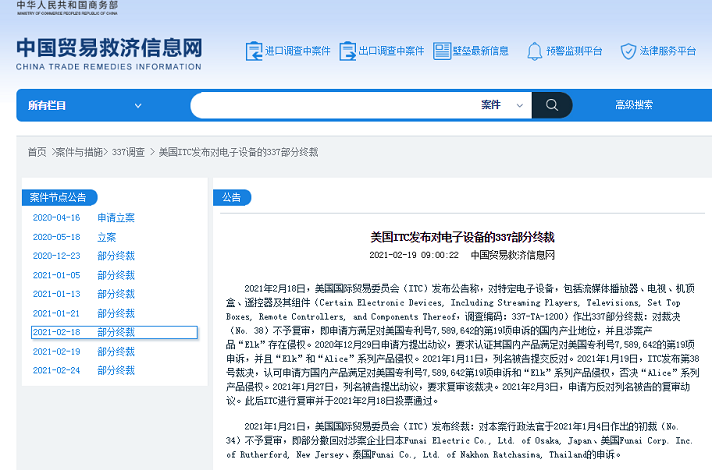Viewport: 712px width, 470px height.
Task: Open 案件与措施 breadcrumb link
Action: click(79, 152)
